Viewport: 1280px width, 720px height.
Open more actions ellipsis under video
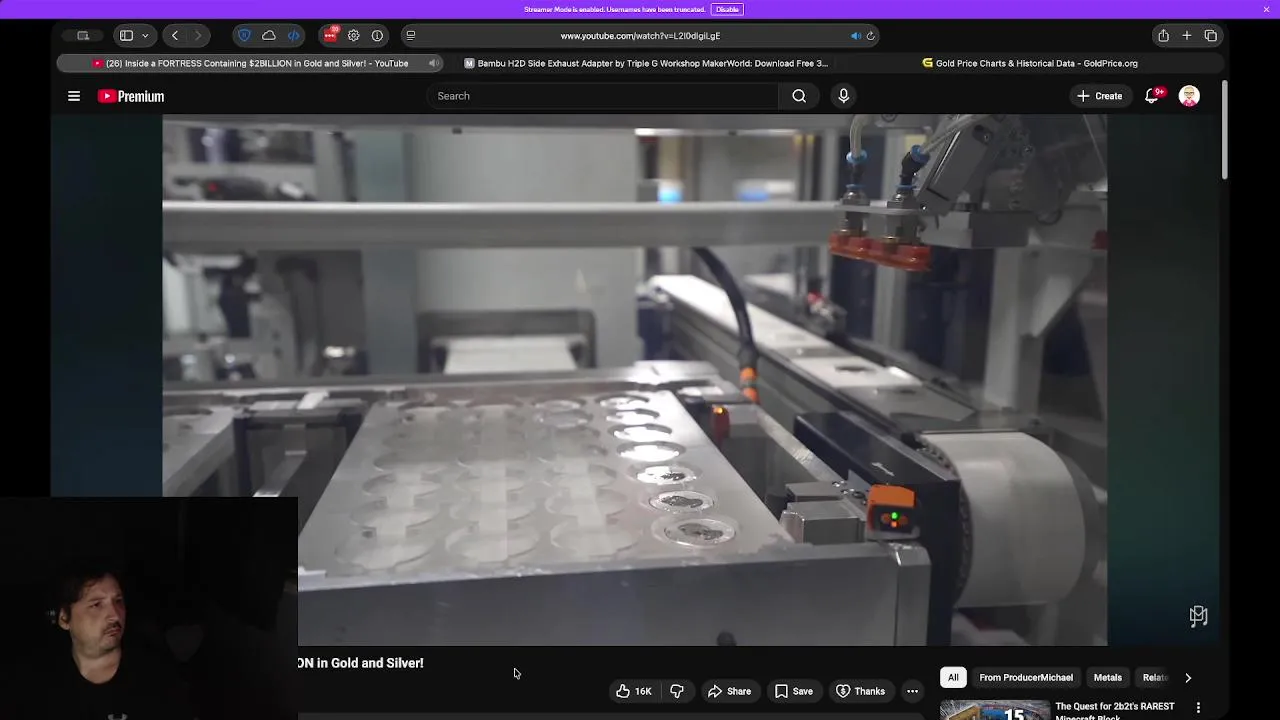912,691
